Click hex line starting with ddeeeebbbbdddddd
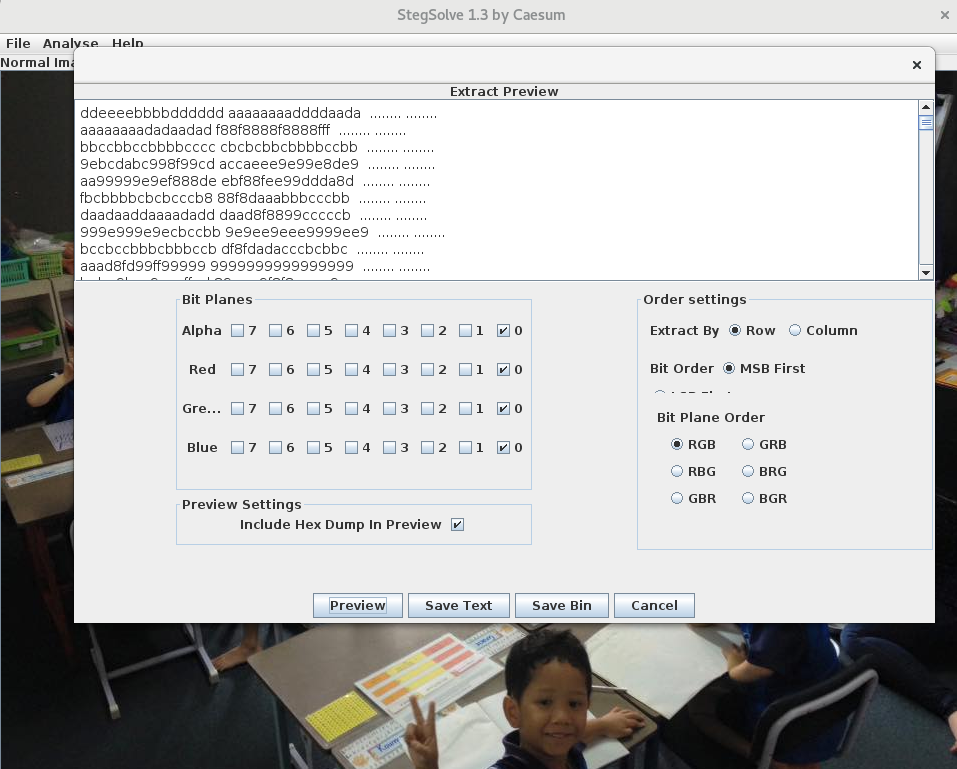The height and width of the screenshot is (769, 957). 258,114
